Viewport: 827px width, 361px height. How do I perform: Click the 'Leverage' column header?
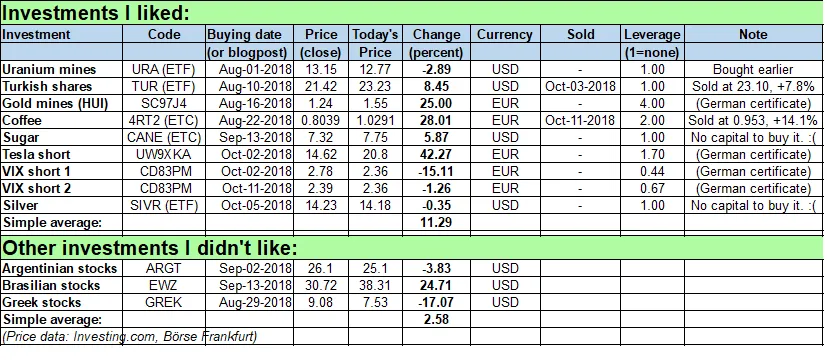tap(652, 35)
